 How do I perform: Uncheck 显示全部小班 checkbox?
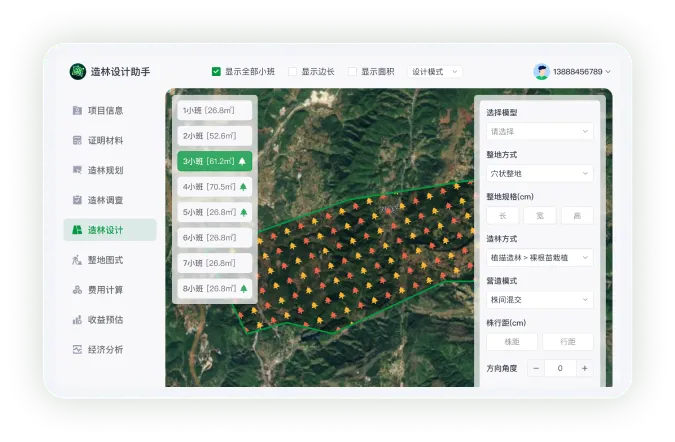216,71
